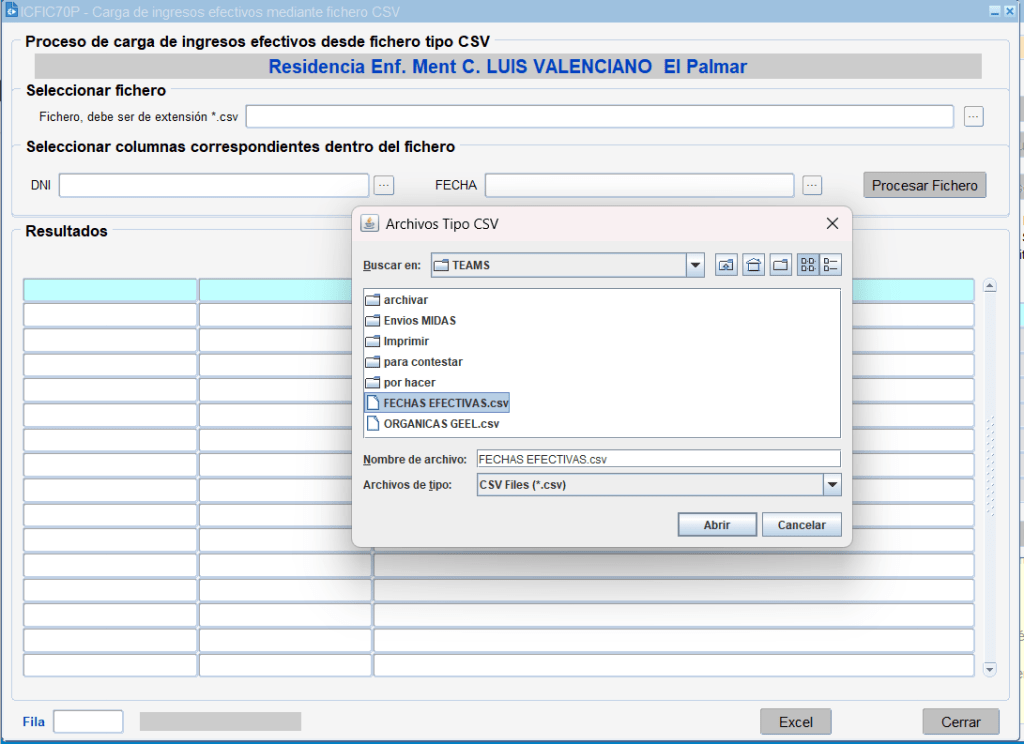Select the para contestar folder

click(422, 362)
